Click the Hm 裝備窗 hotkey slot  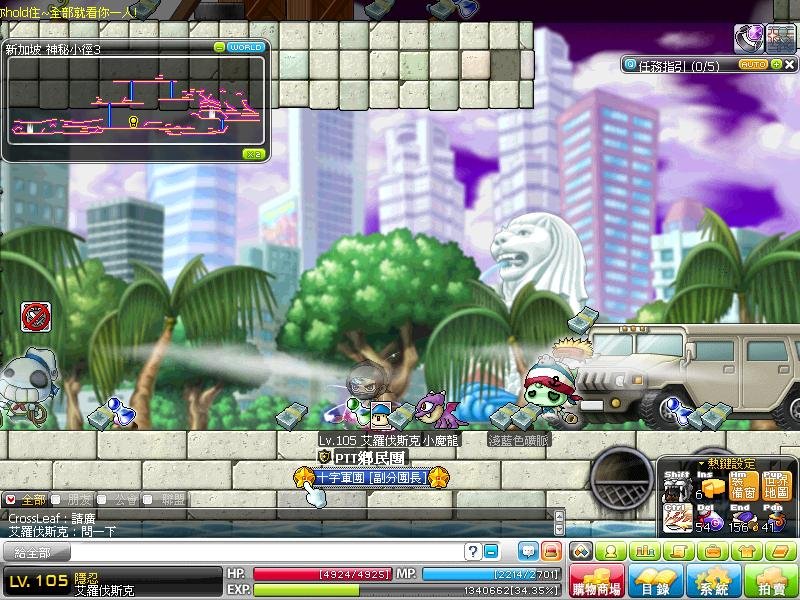(x=743, y=487)
